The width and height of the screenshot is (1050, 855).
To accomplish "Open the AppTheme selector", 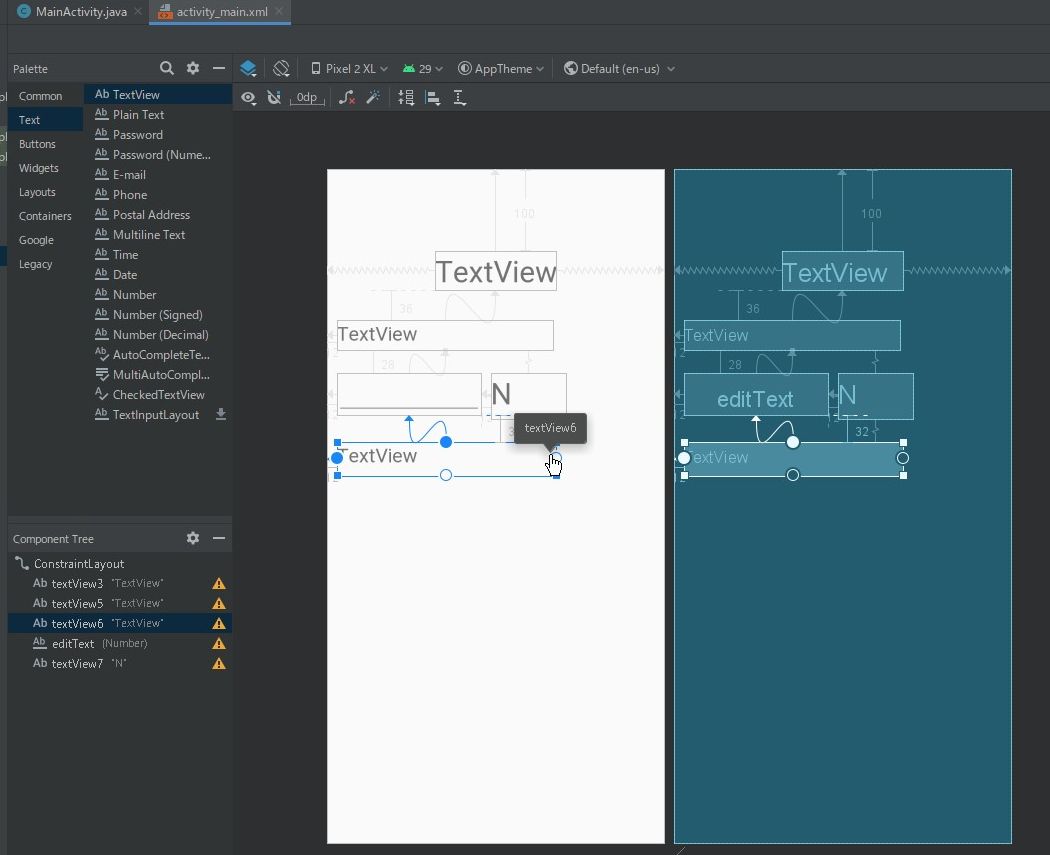I will tap(500, 68).
